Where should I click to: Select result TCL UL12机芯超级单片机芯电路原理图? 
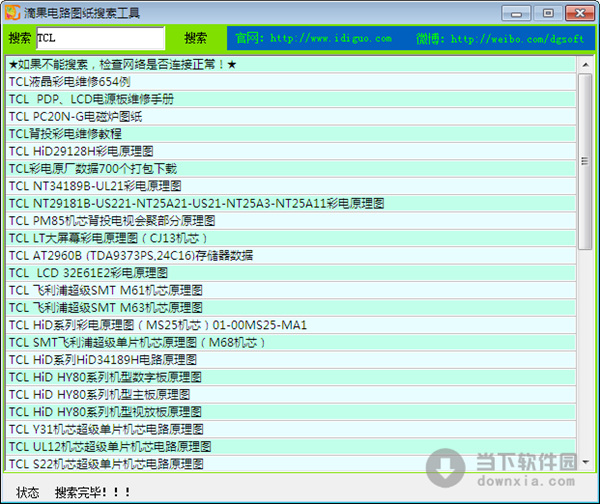(x=291, y=447)
